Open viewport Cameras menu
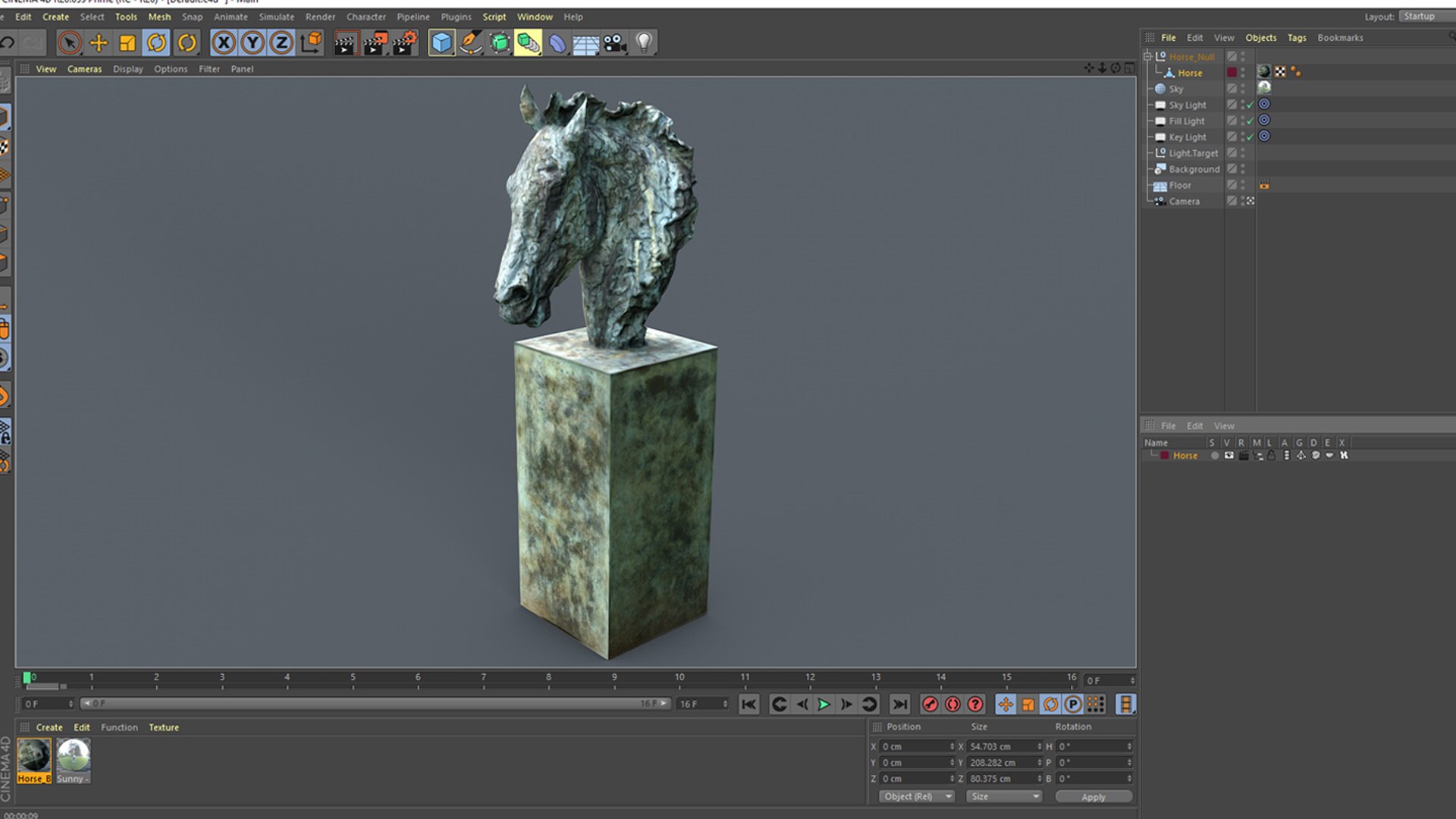 point(84,69)
